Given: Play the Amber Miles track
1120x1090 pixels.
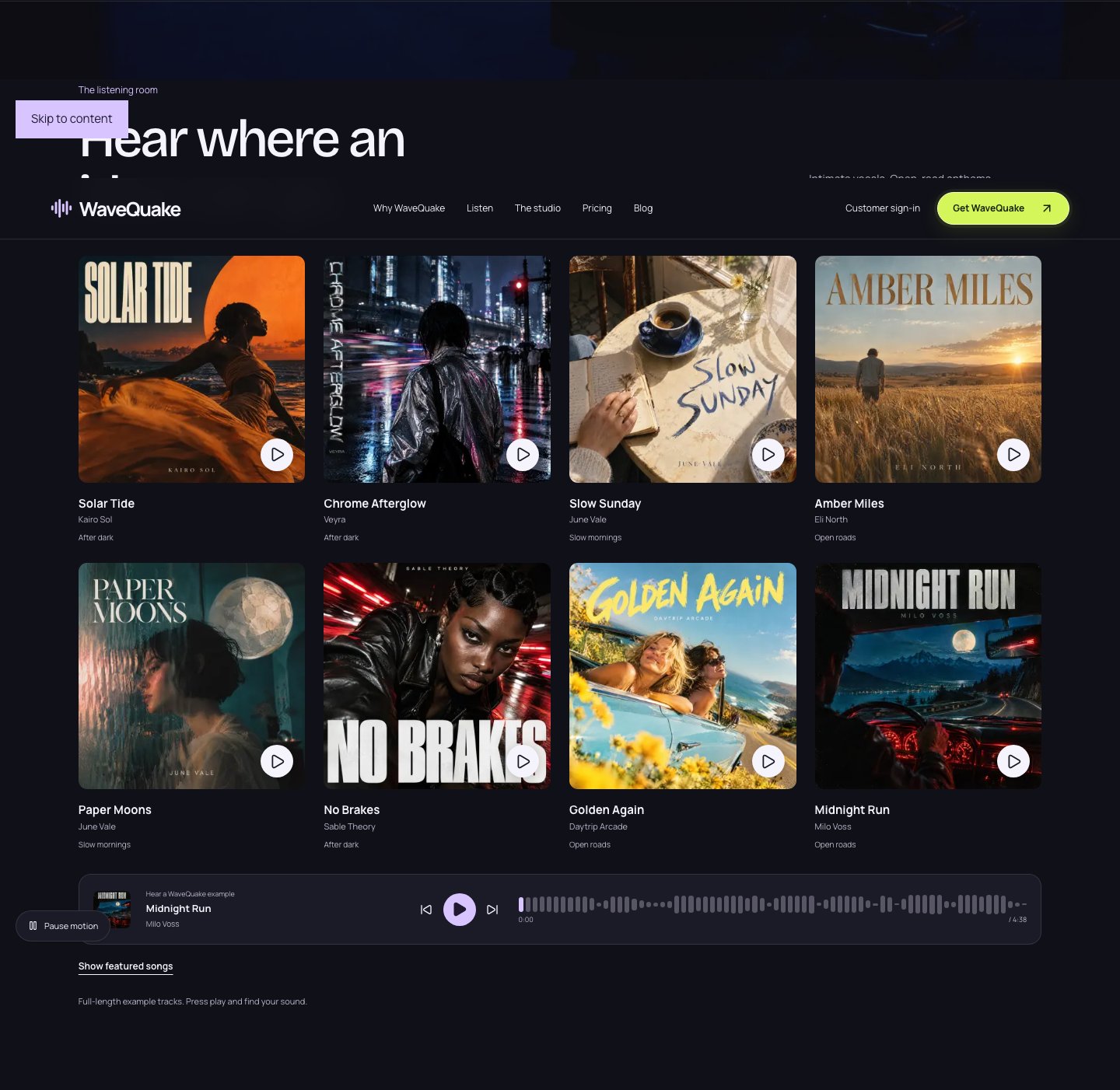Looking at the screenshot, I should (1013, 455).
